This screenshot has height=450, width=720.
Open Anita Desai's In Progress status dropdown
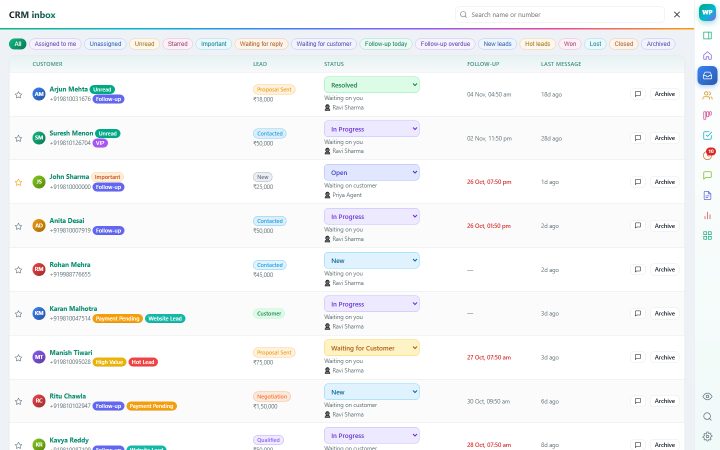coord(372,216)
